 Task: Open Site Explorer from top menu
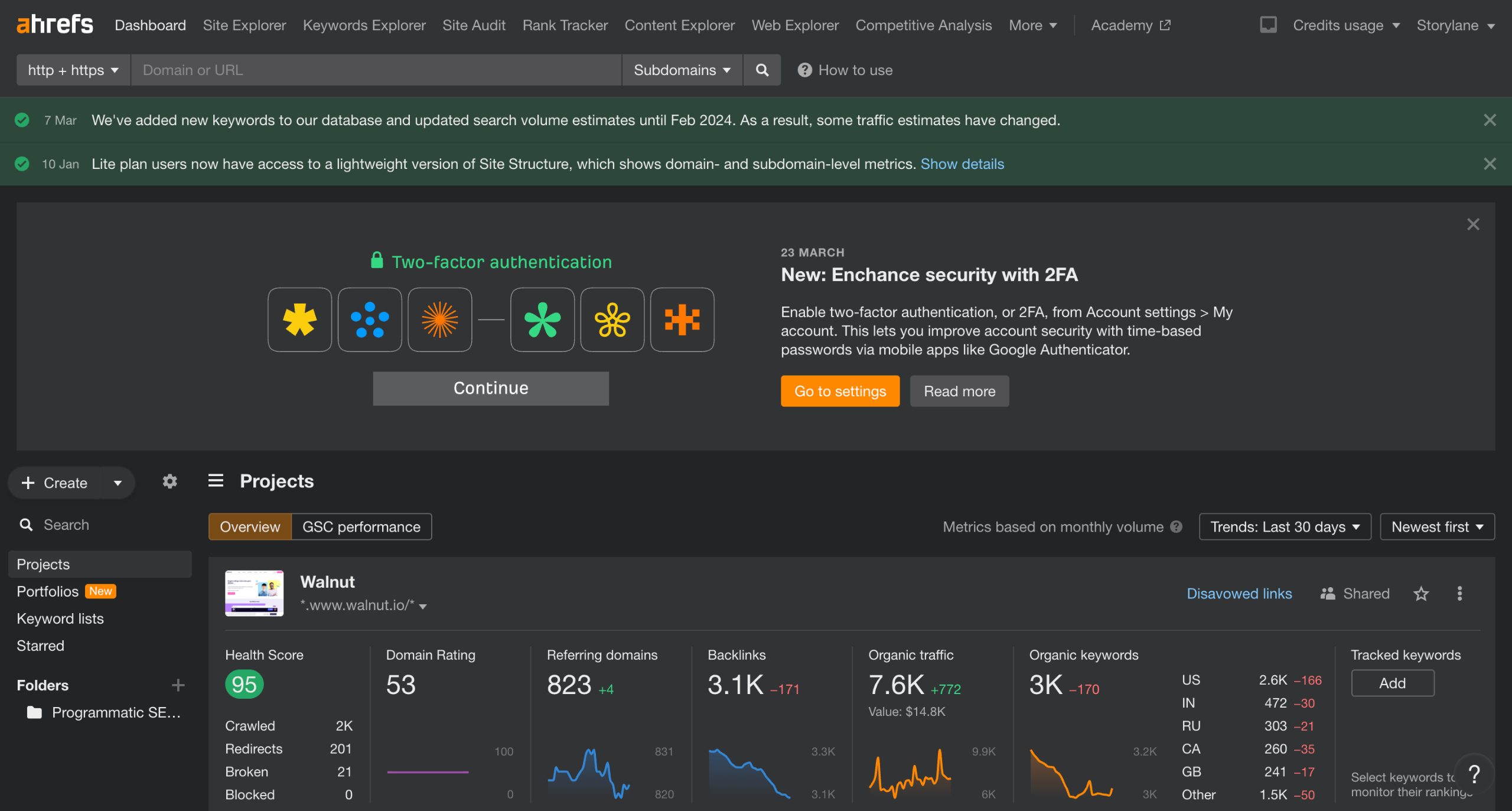click(x=245, y=25)
